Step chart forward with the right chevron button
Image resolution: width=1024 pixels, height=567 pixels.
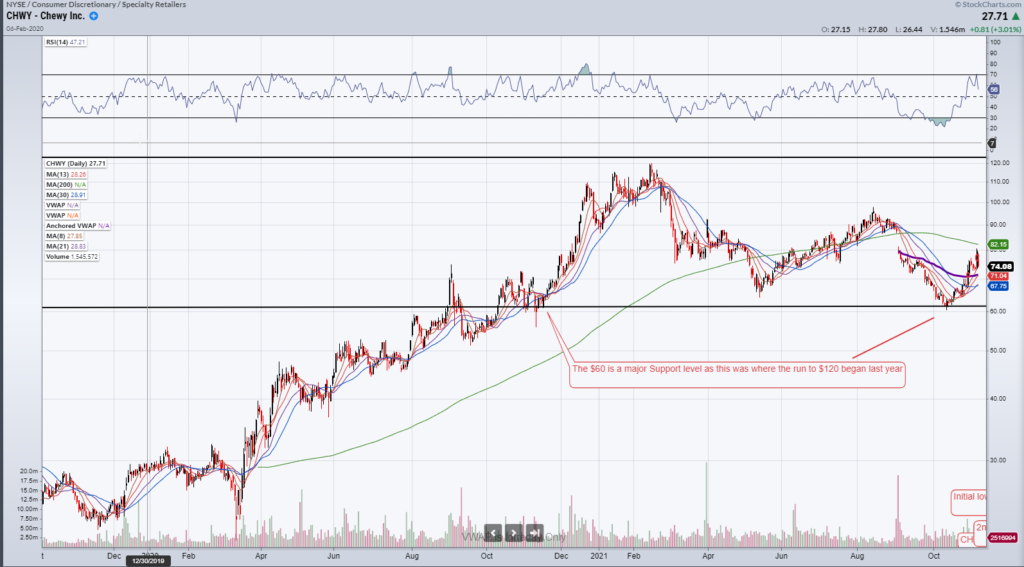514,533
